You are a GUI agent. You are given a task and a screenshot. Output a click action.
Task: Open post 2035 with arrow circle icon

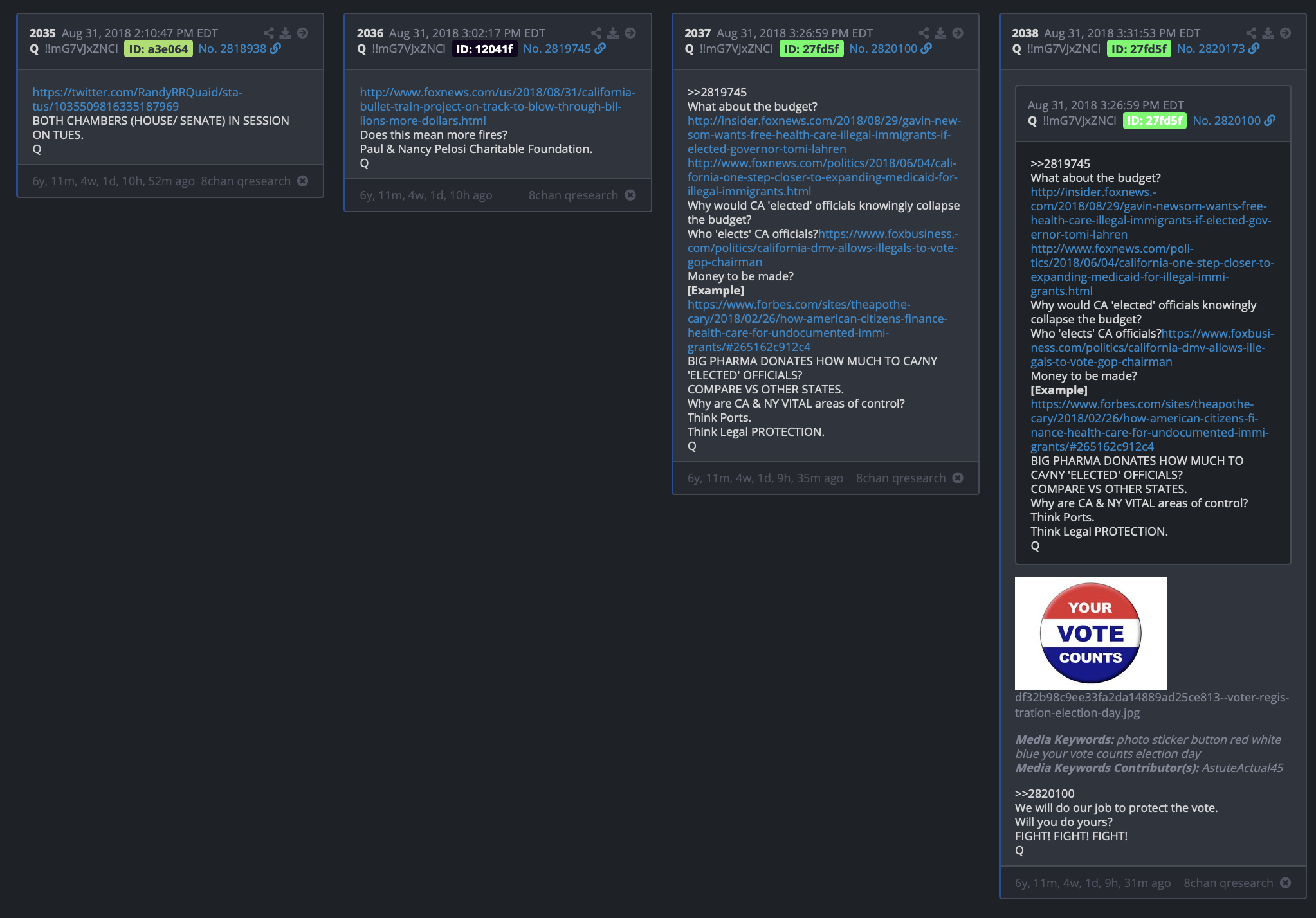tap(303, 33)
